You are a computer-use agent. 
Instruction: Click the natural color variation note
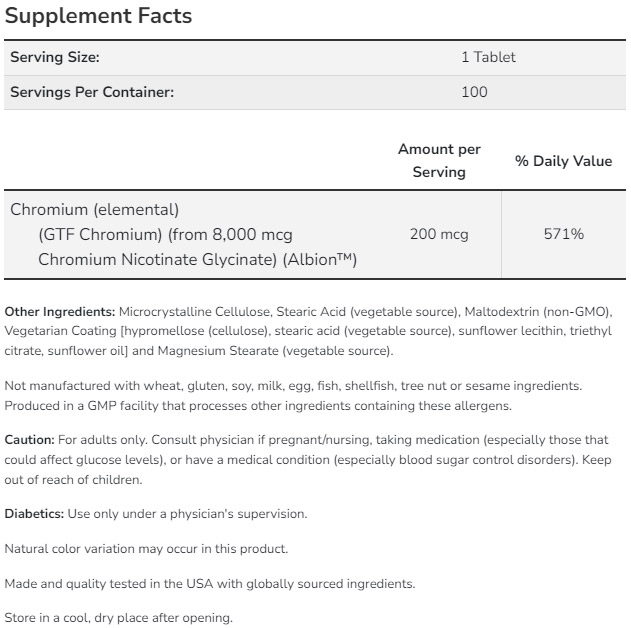click(x=146, y=549)
